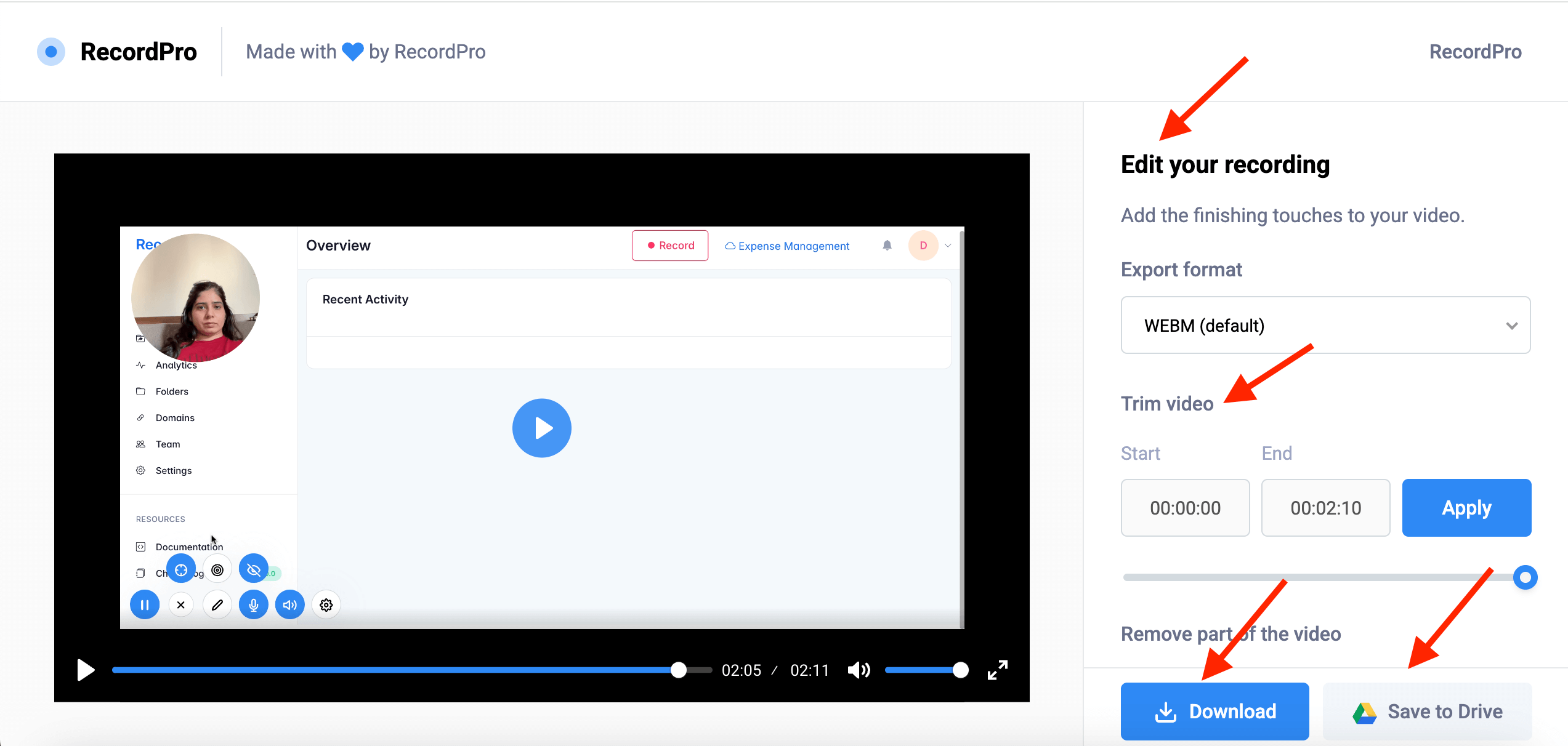1568x746 pixels.
Task: Click the target cursor highlight icon
Action: tap(217, 570)
